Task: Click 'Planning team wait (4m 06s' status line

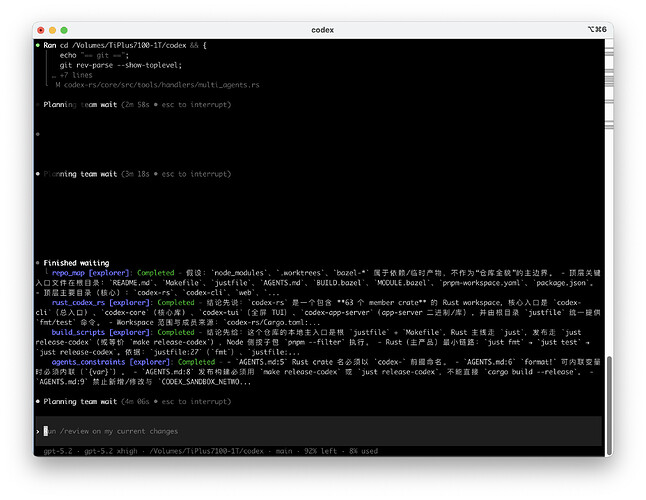Action: point(137,402)
